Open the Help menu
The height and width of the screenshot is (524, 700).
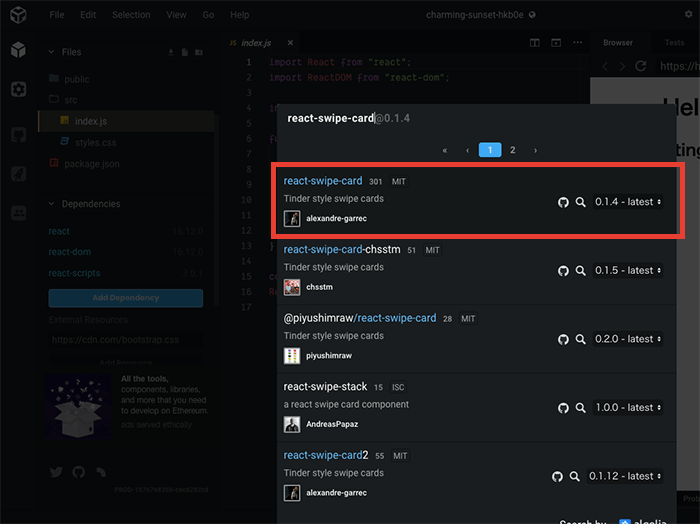tap(240, 15)
